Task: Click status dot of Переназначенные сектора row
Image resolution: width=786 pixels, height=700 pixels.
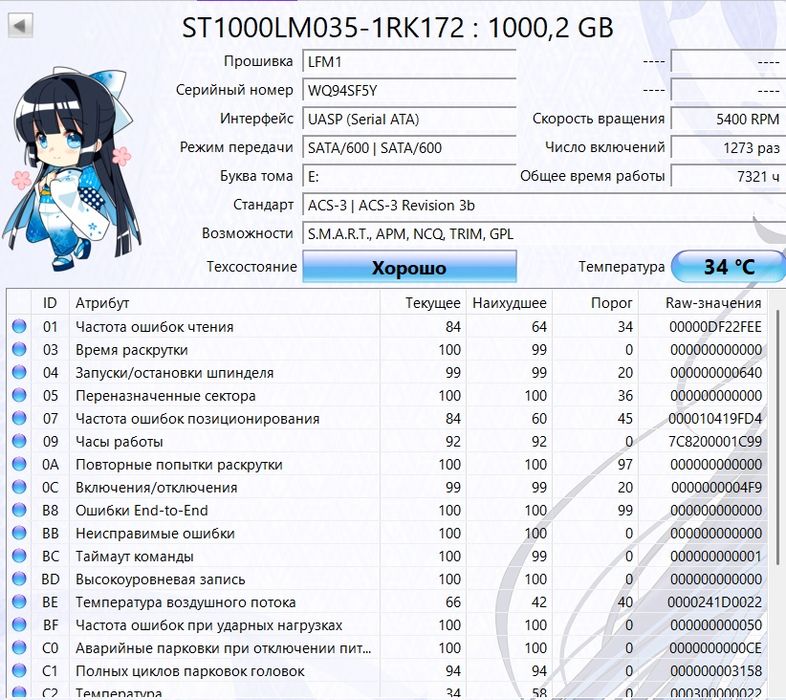Action: pos(19,396)
